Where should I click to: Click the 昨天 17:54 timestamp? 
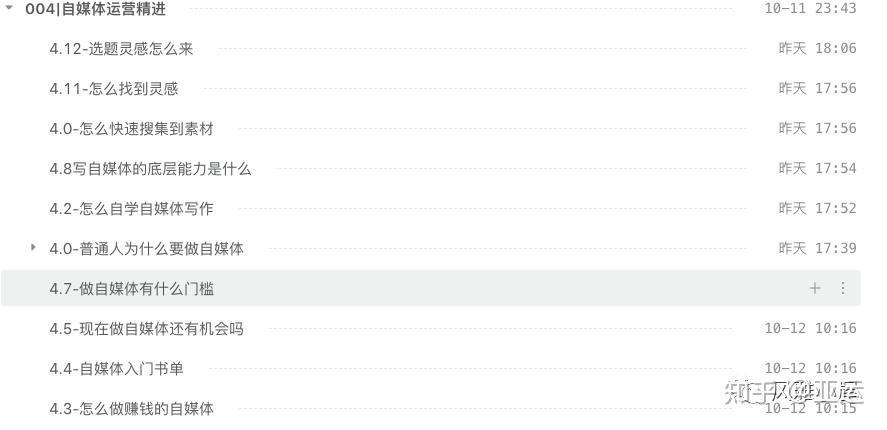point(817,168)
